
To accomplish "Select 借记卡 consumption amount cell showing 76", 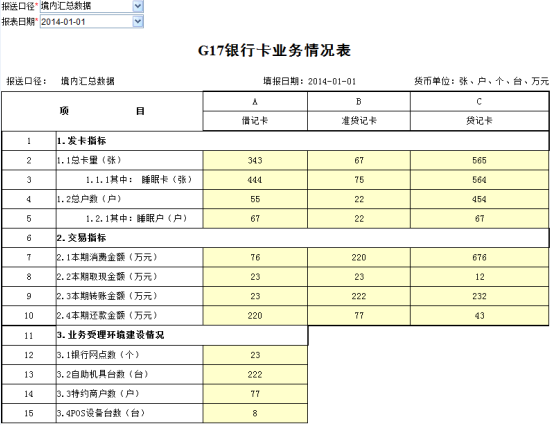I will pyautogui.click(x=255, y=257).
